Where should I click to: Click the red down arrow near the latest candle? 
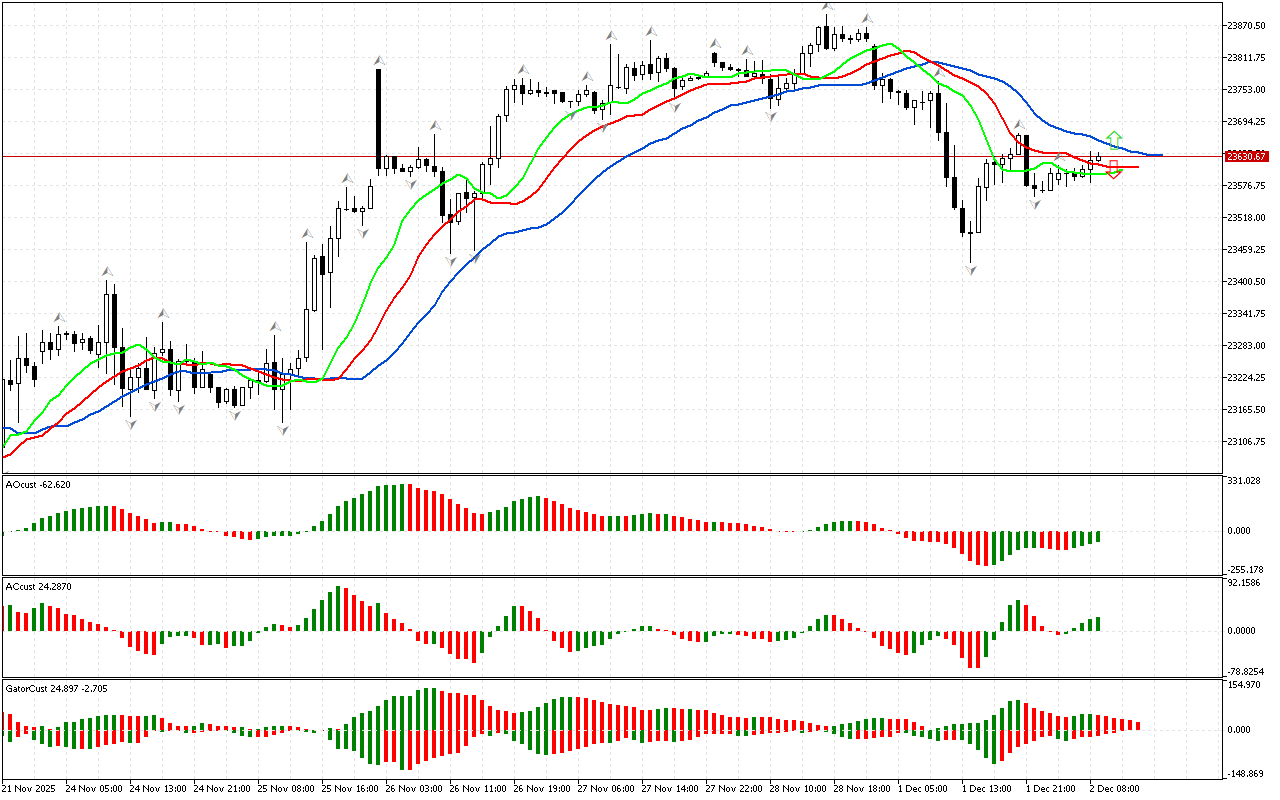pos(1113,170)
